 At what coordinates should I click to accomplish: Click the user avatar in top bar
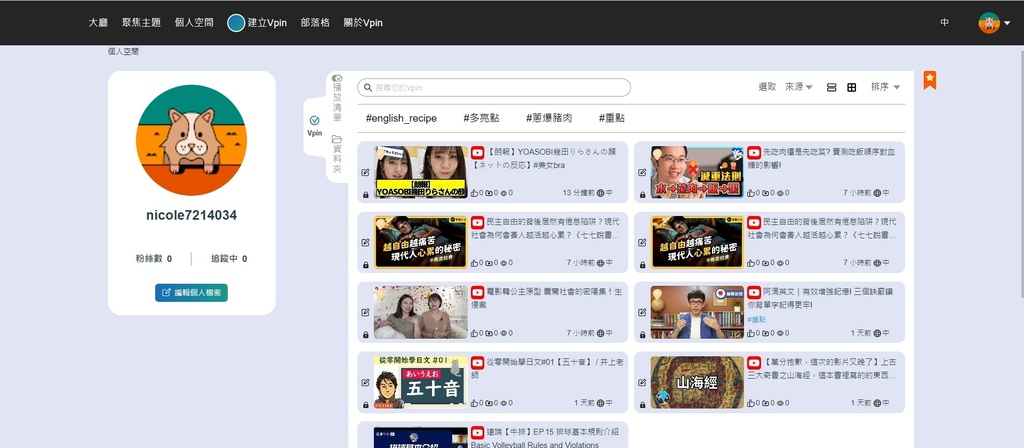click(989, 23)
